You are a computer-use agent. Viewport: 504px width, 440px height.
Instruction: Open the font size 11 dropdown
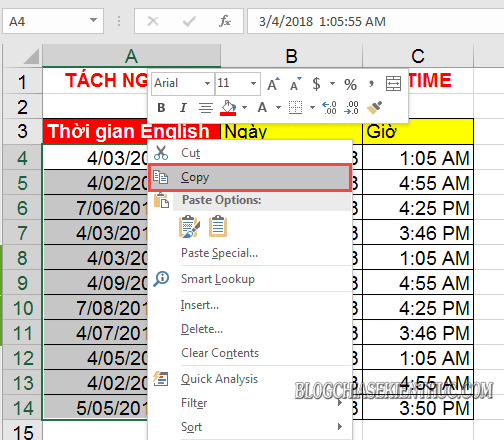[x=253, y=83]
